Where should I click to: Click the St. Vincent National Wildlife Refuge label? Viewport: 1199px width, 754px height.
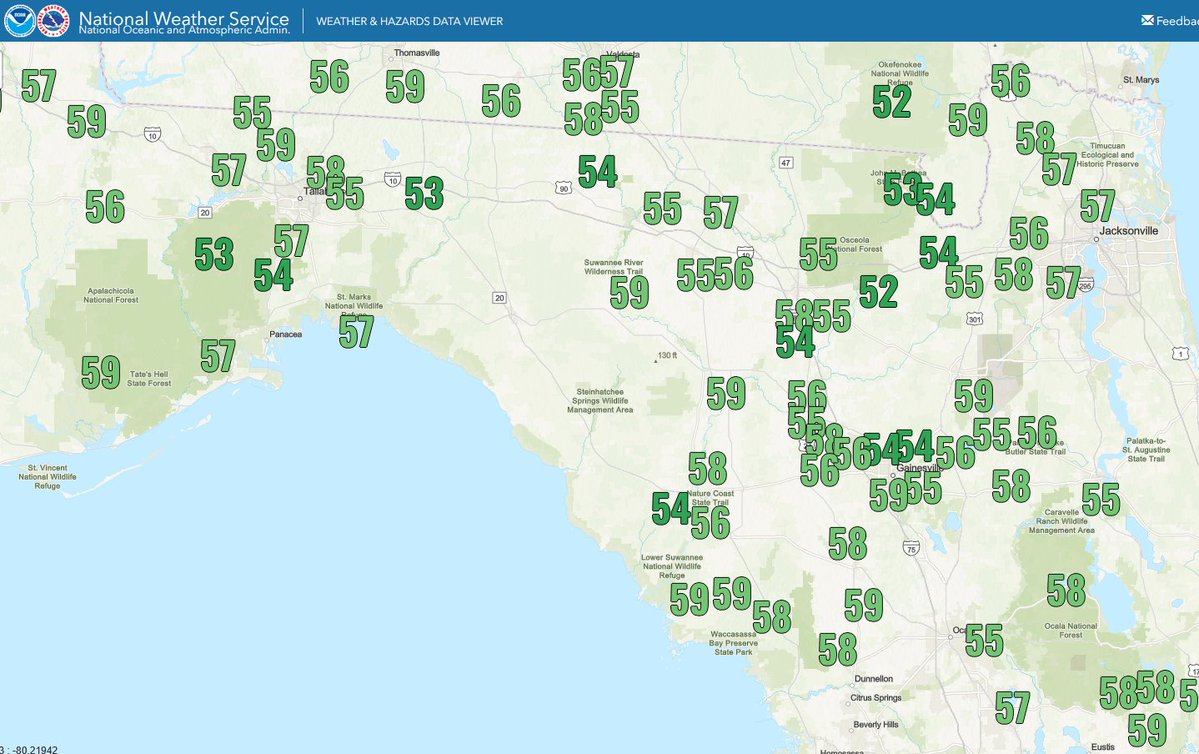pos(47,476)
